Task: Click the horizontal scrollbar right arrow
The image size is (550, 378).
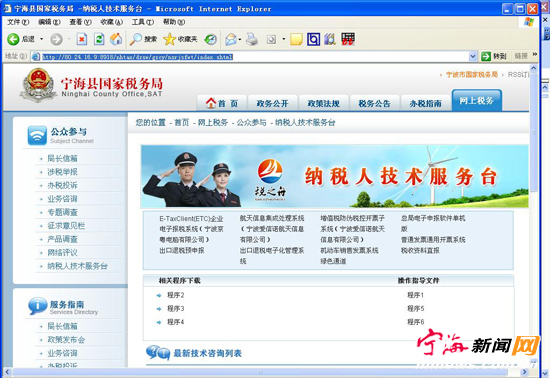Action: [x=524, y=372]
